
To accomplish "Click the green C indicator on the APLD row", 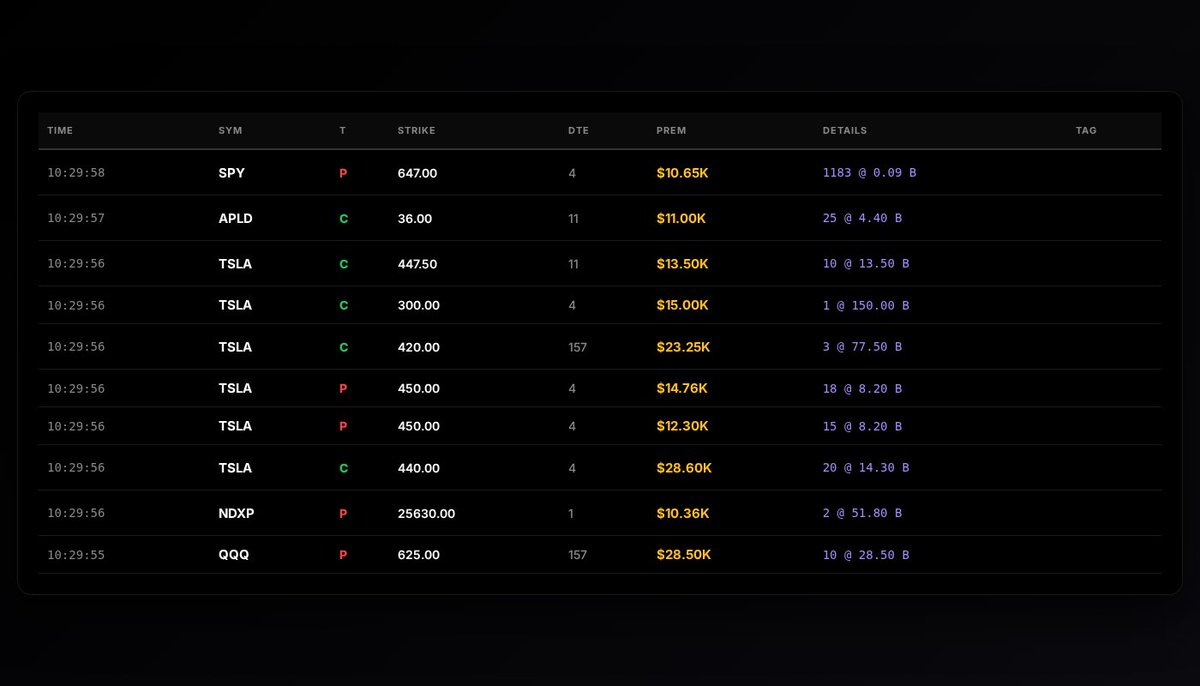I will (x=343, y=218).
